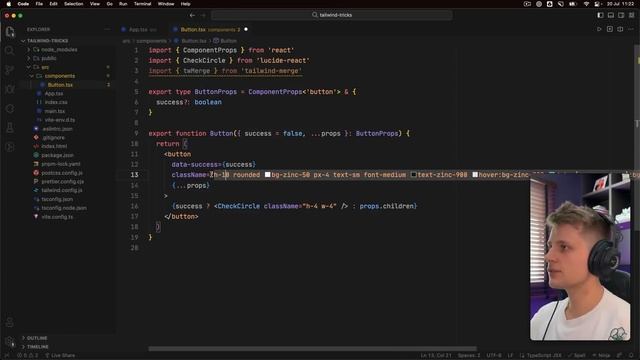The image size is (640, 360).
Task: Open the Extensions view in activity bar
Action: [10, 109]
